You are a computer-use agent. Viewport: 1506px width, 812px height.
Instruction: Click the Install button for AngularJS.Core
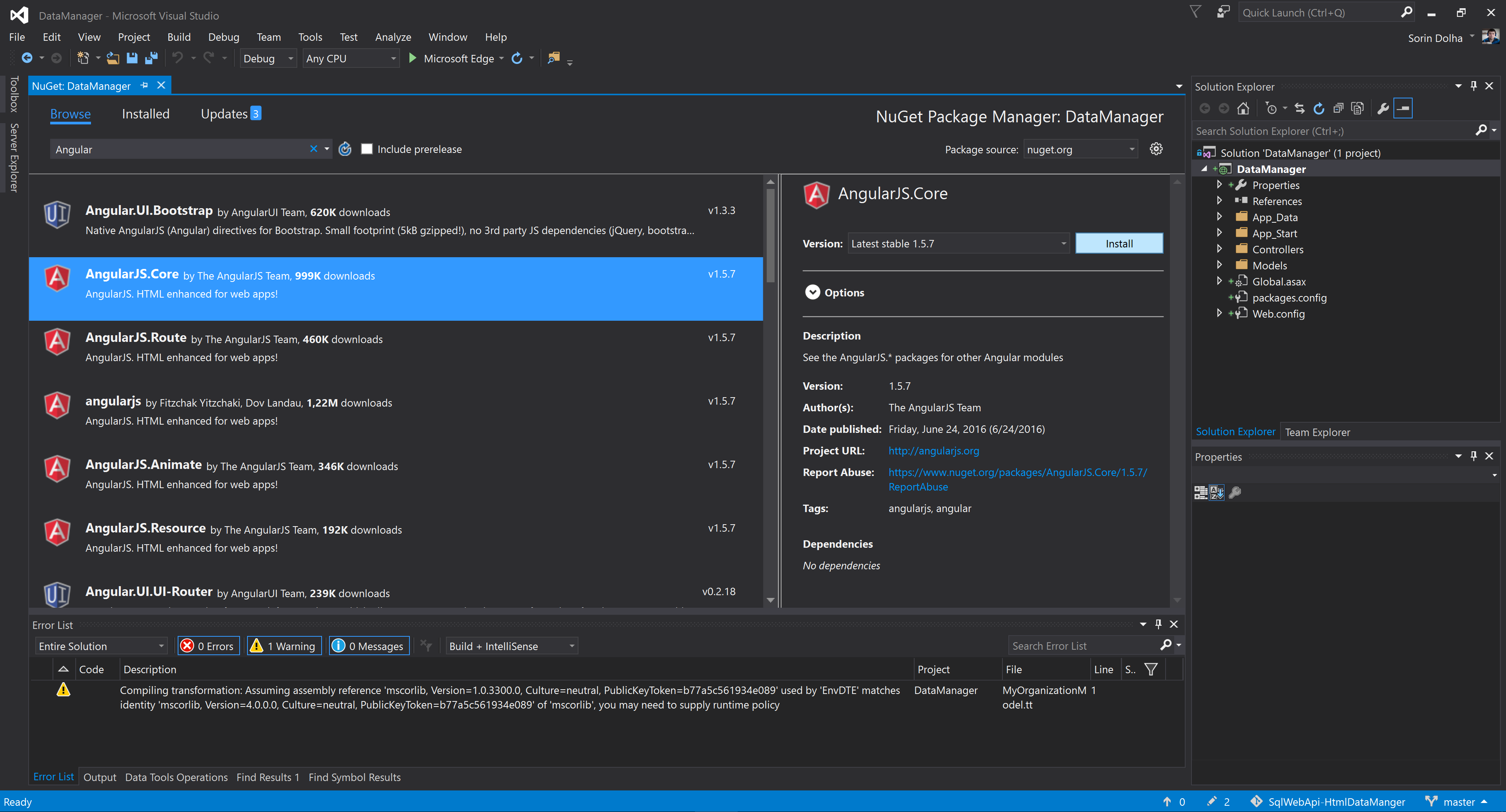[1119, 244]
